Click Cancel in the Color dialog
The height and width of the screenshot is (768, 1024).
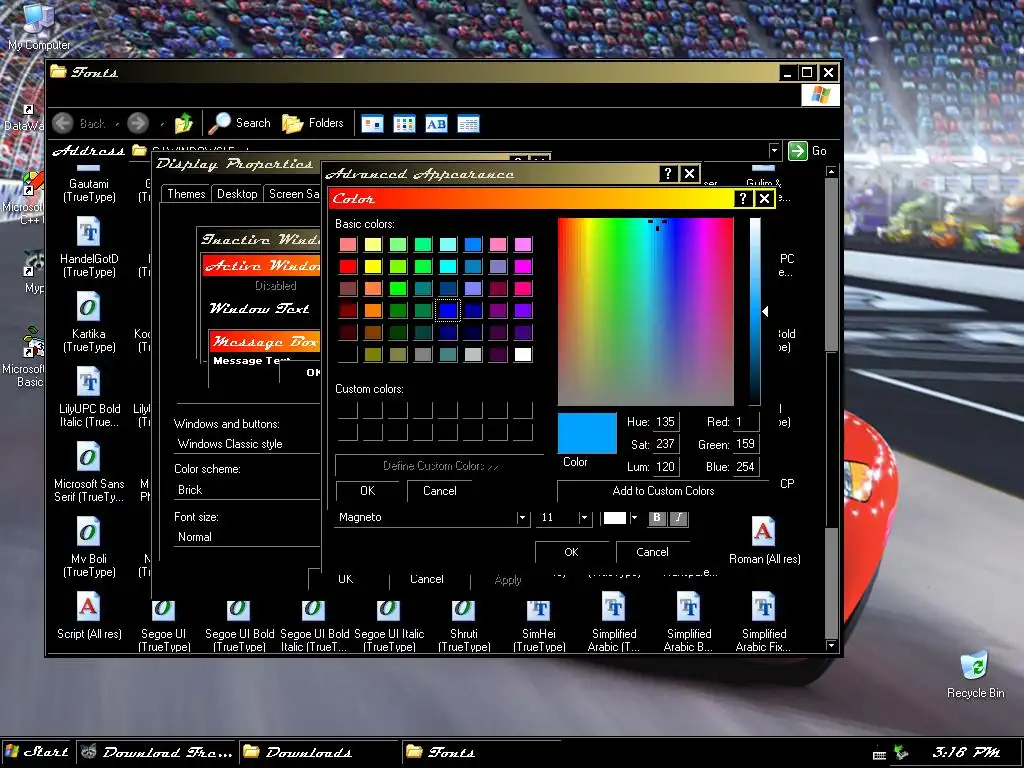point(440,490)
